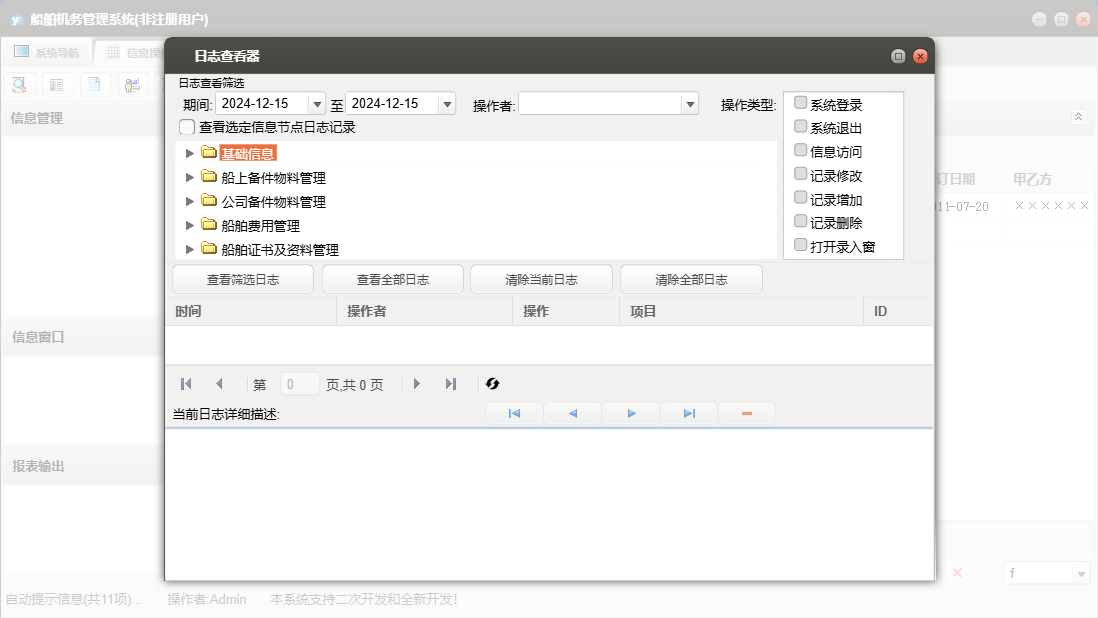
Task: Enable 查看选定信息节点日志记录 checkbox
Action: pos(187,127)
